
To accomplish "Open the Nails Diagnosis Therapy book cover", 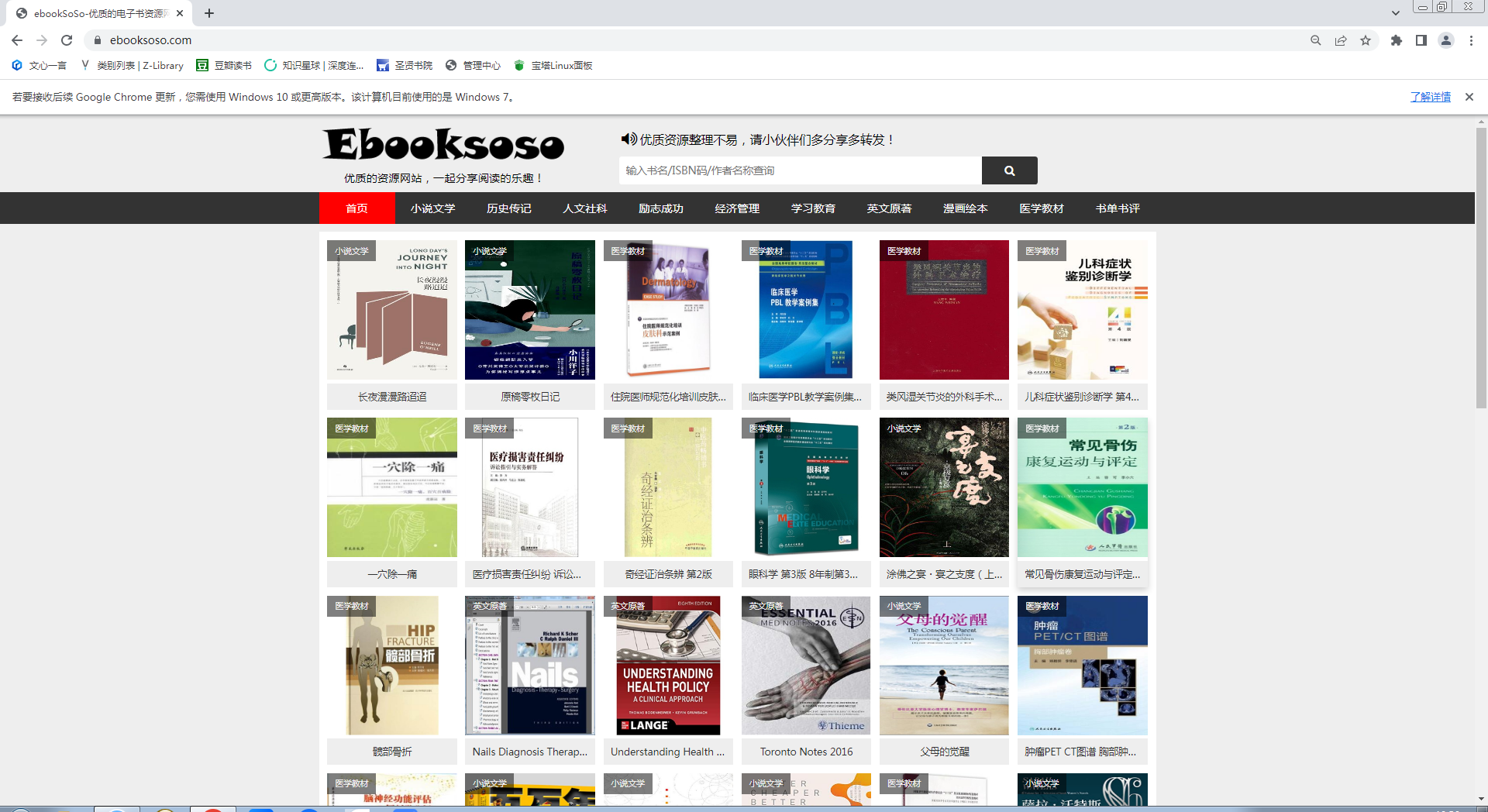I will 530,666.
